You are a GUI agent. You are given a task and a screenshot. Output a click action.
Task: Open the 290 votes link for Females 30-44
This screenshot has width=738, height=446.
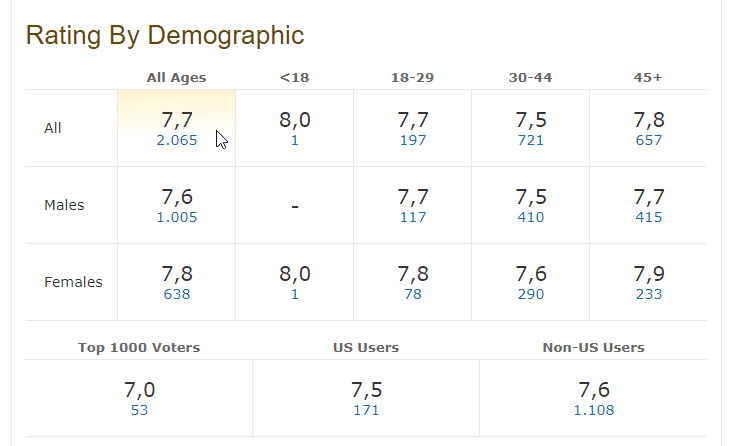(x=531, y=295)
